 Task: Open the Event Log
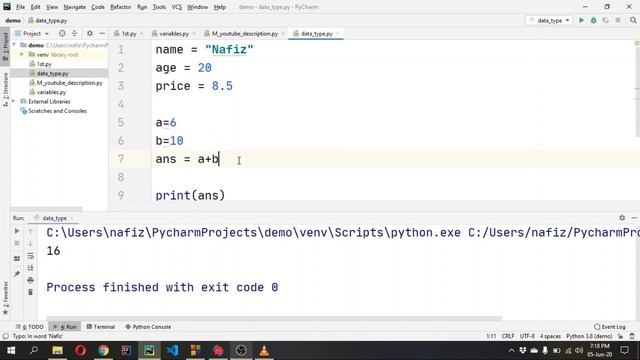pos(610,327)
